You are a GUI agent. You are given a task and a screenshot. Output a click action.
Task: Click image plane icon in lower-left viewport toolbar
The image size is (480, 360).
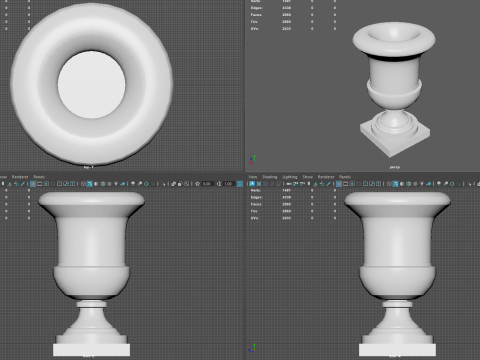coord(10,184)
